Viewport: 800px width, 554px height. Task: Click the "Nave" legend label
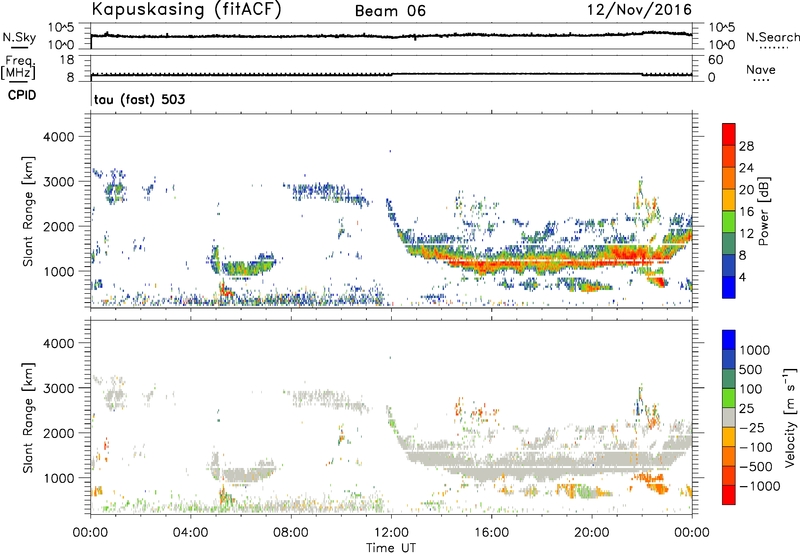761,69
